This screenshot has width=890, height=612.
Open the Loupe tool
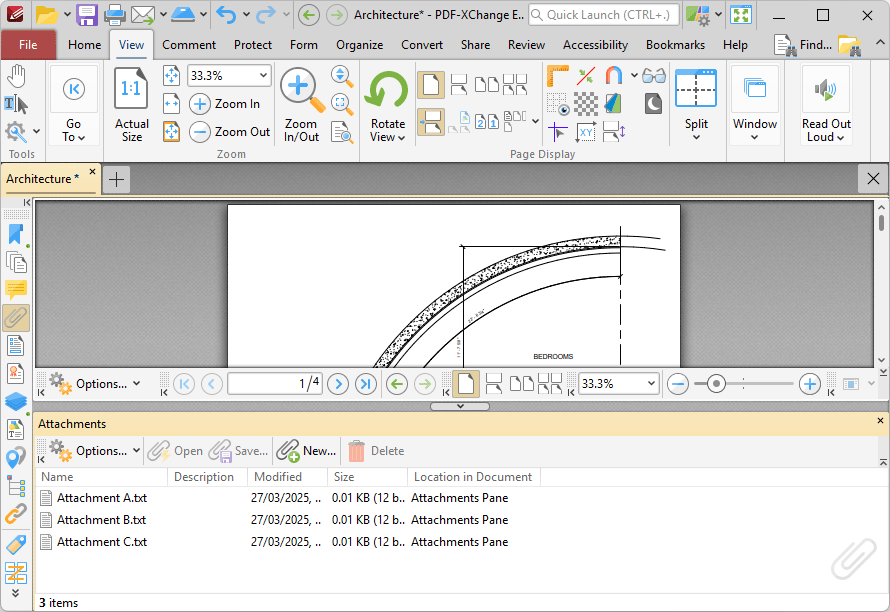tap(342, 104)
